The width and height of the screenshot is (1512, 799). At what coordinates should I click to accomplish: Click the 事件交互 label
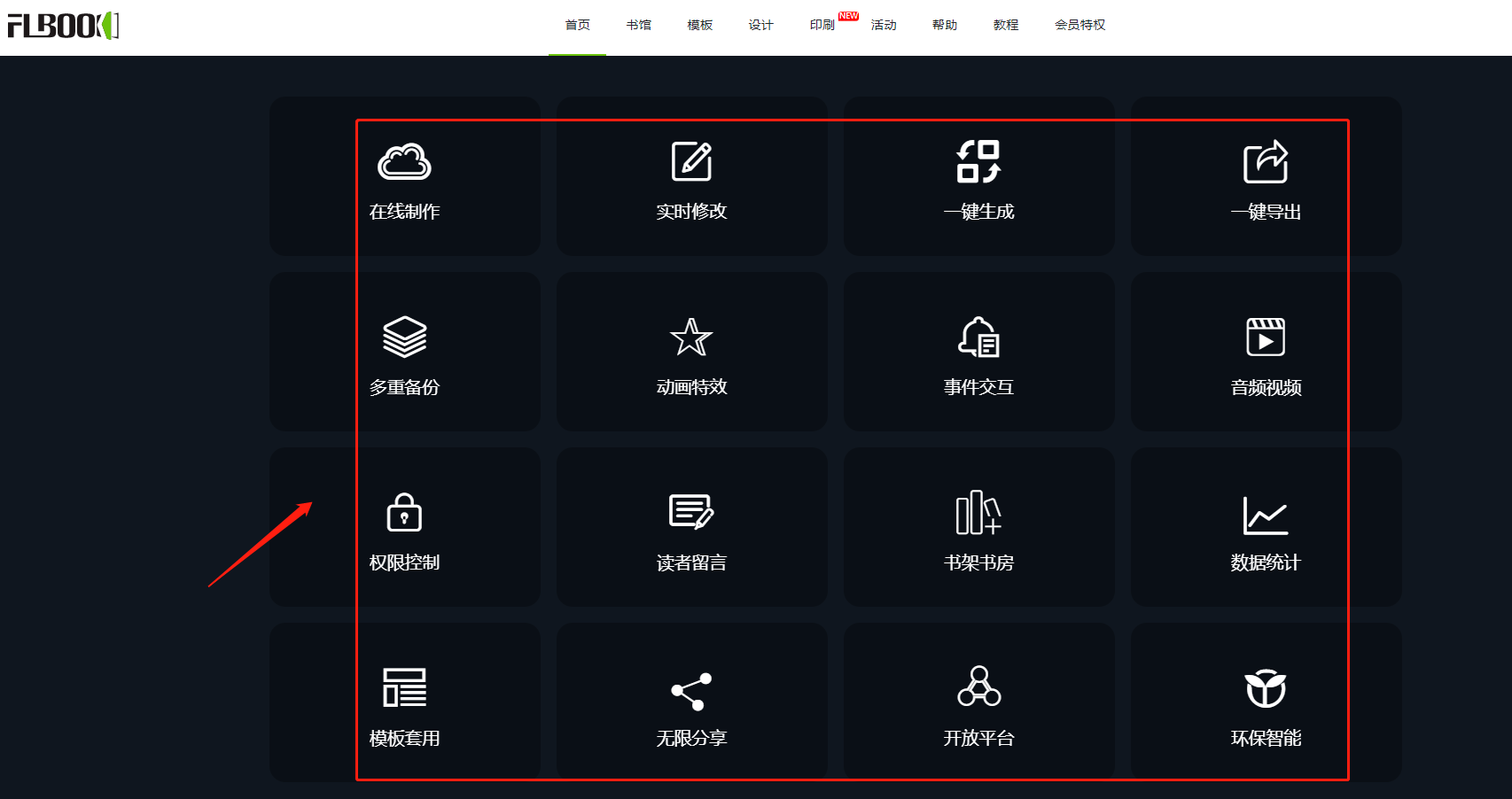point(978,387)
